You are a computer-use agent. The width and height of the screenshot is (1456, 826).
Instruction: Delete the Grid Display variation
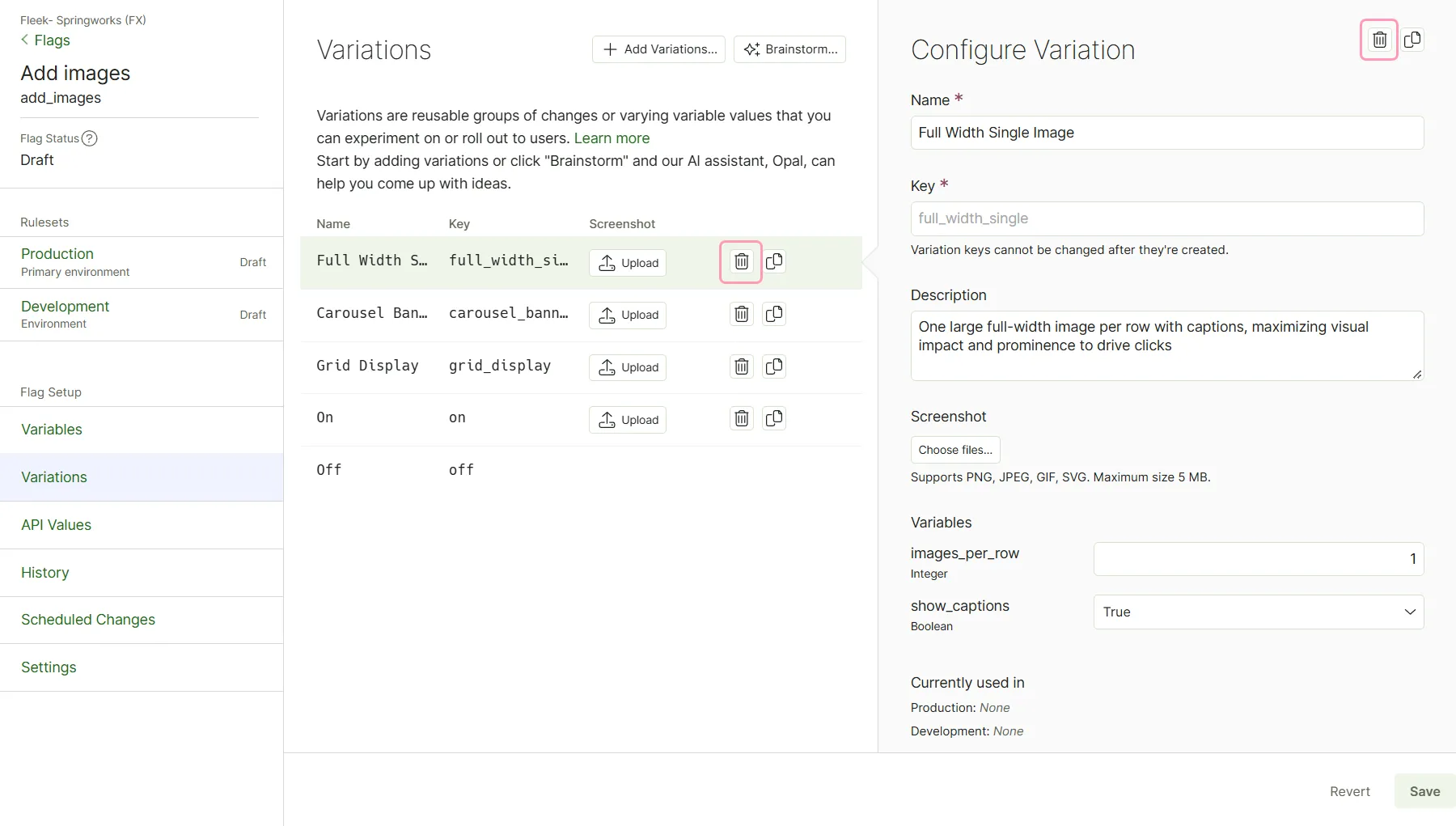pos(741,366)
